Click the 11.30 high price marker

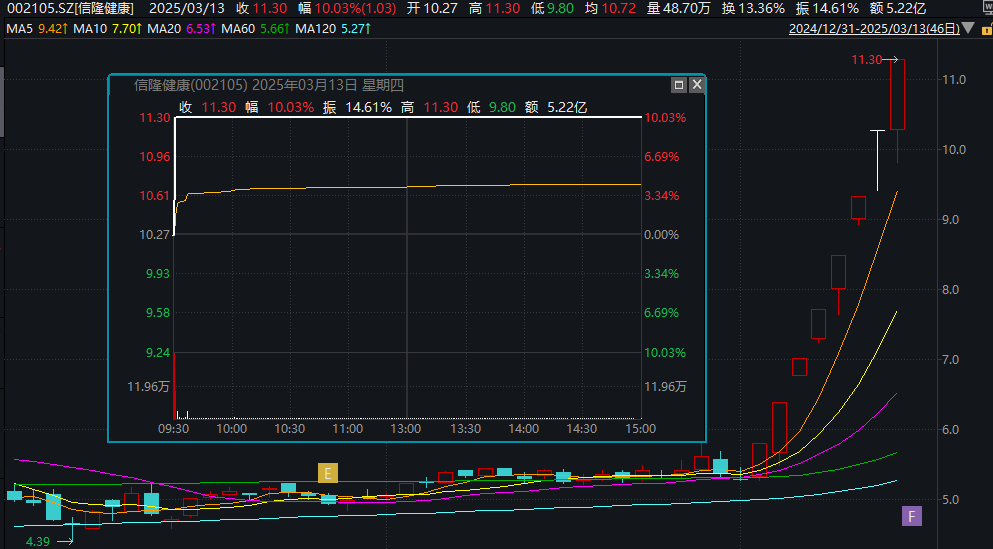(866, 60)
